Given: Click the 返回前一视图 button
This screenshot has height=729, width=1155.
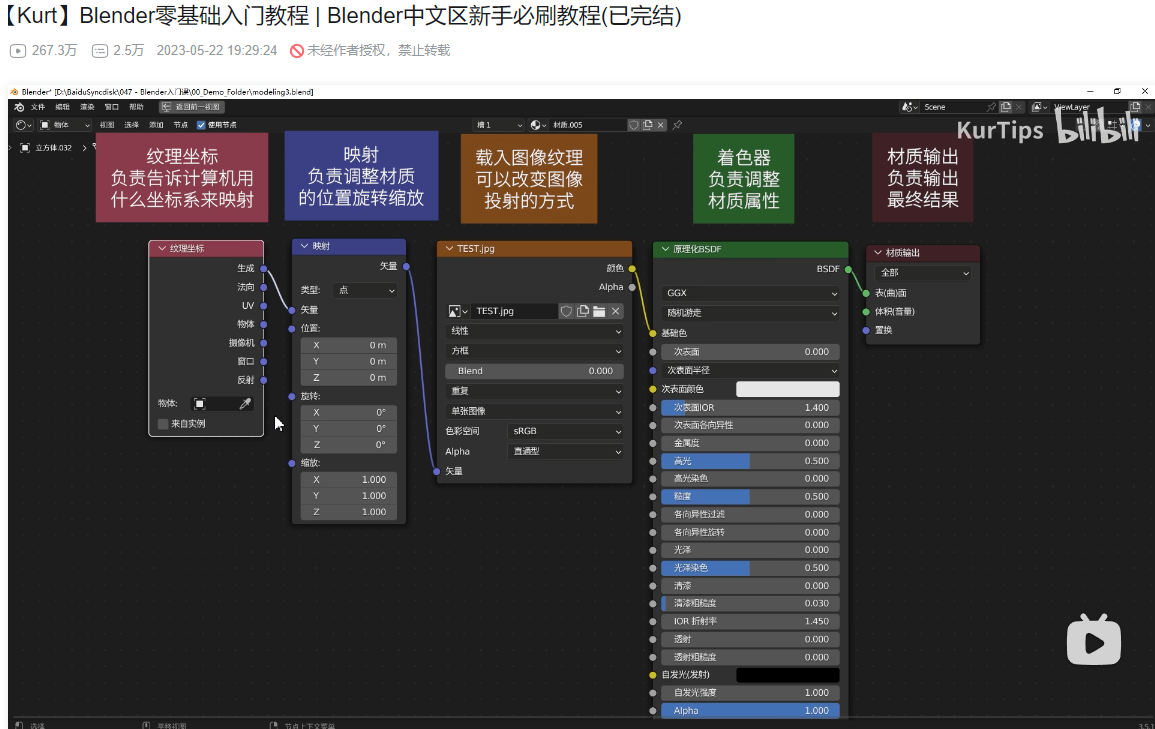Looking at the screenshot, I should pyautogui.click(x=190, y=107).
